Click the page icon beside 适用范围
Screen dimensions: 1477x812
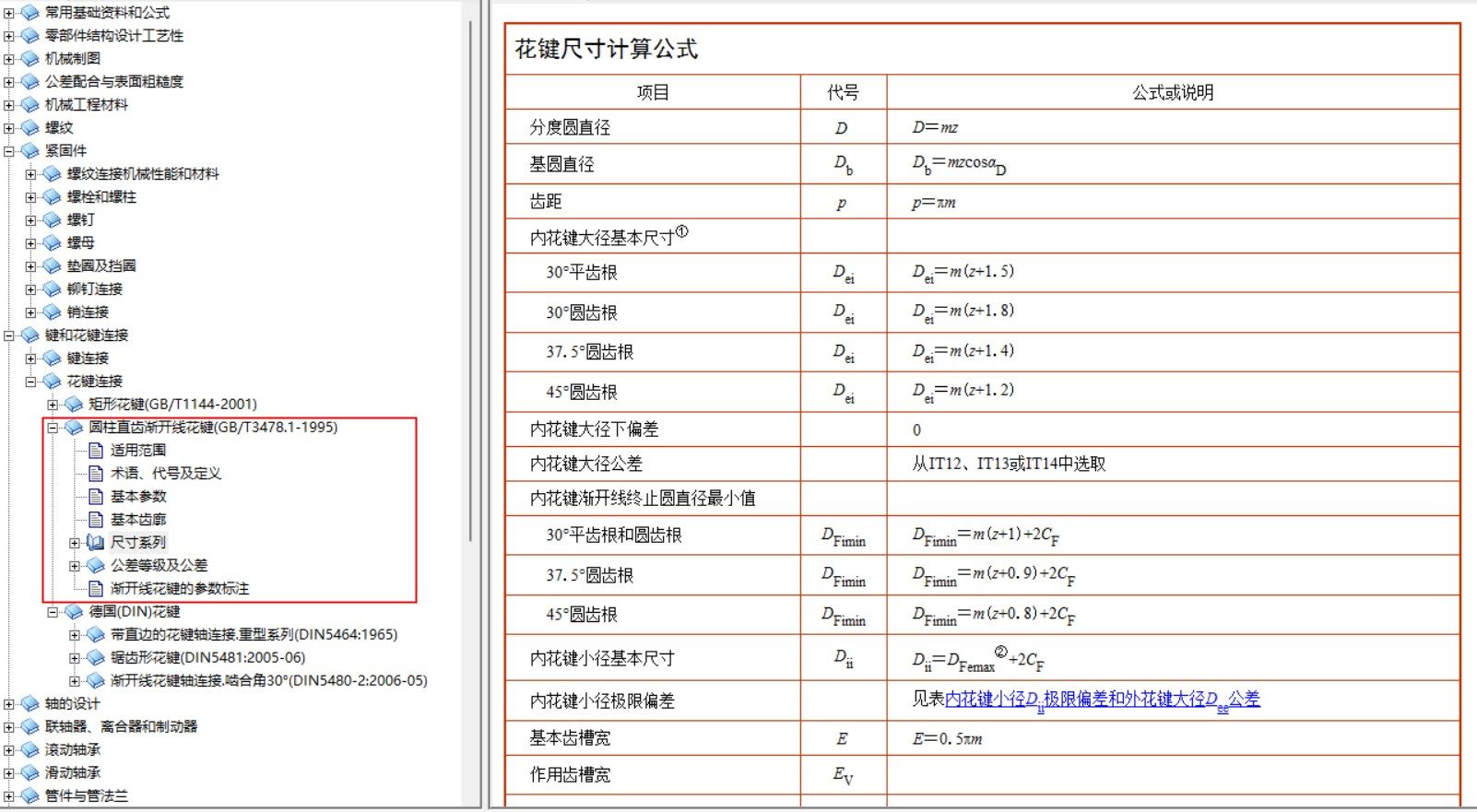coord(96,451)
